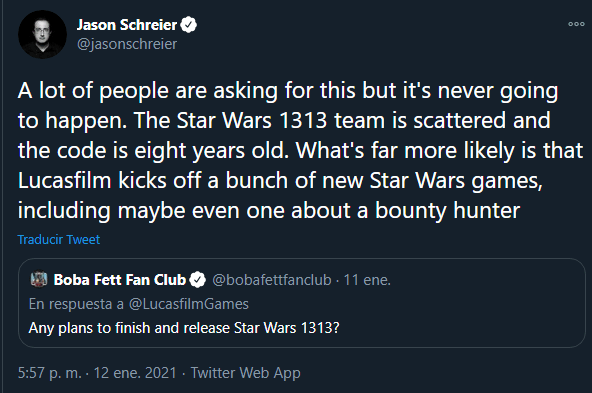Click the date 12 ene. 2021

[135, 373]
